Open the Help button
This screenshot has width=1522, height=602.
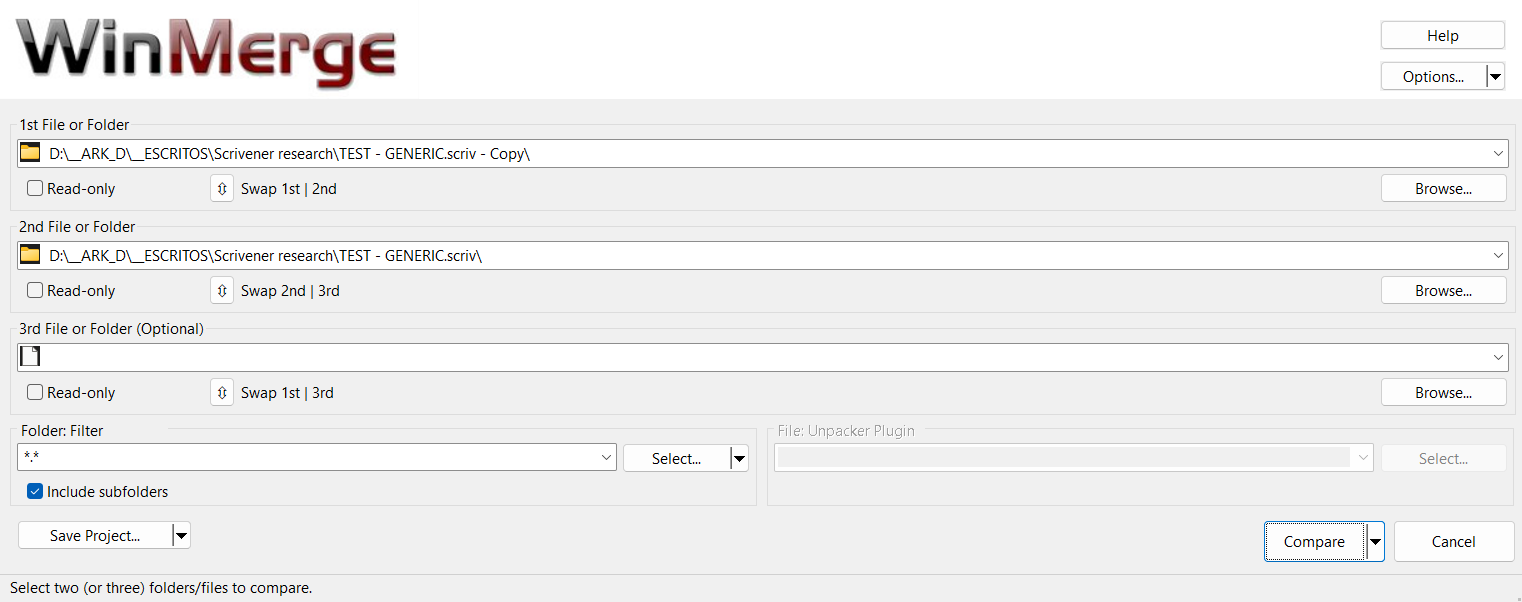click(1442, 36)
